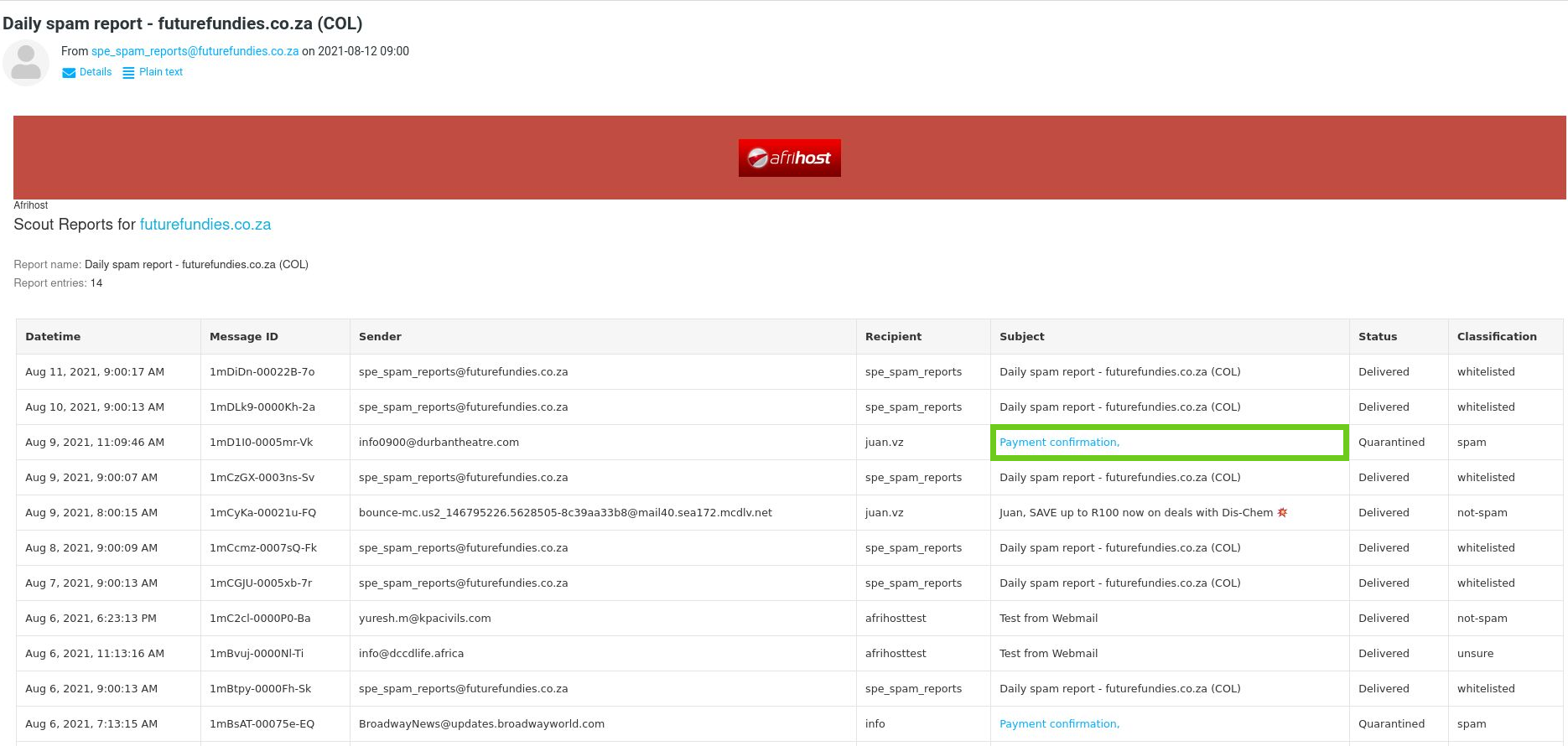Click the Classification column header

point(1496,337)
